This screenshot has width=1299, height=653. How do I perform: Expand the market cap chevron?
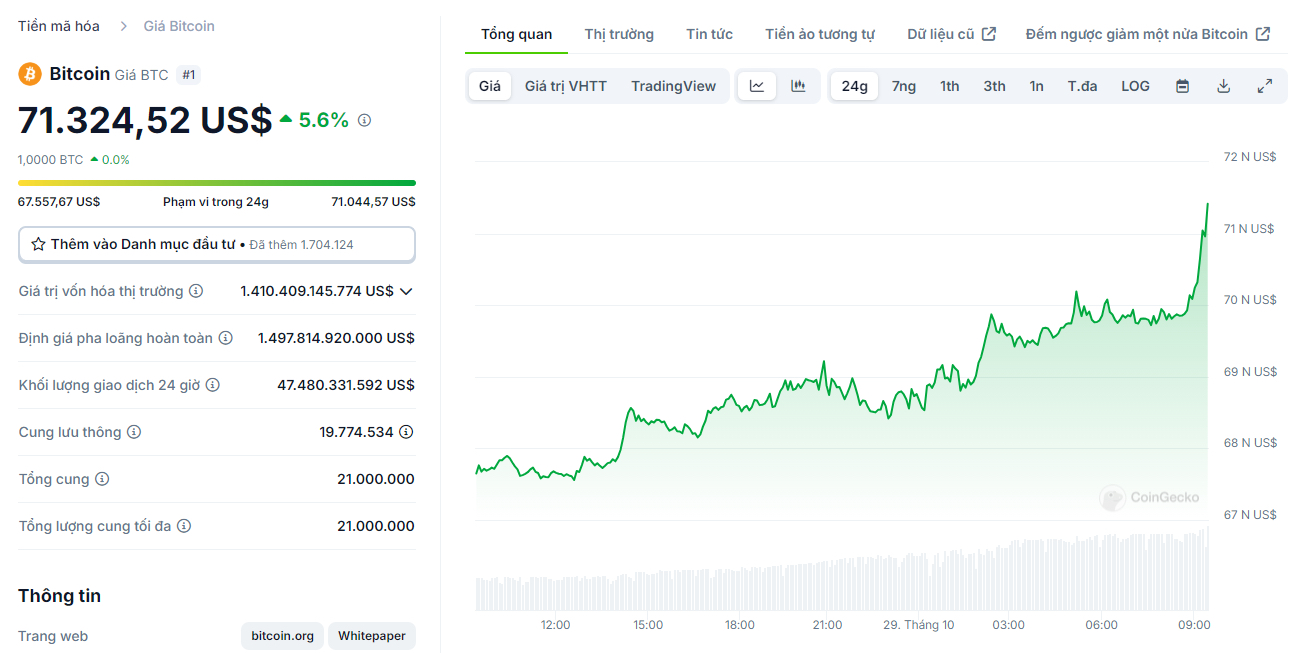(406, 291)
